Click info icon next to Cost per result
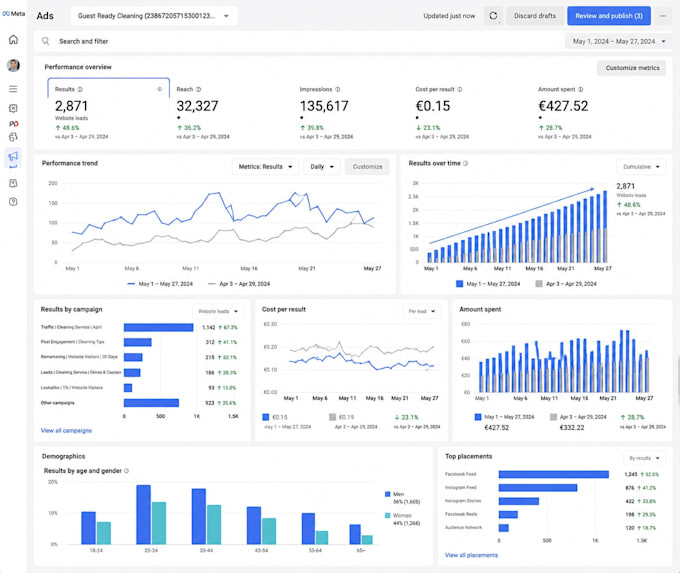 point(460,89)
